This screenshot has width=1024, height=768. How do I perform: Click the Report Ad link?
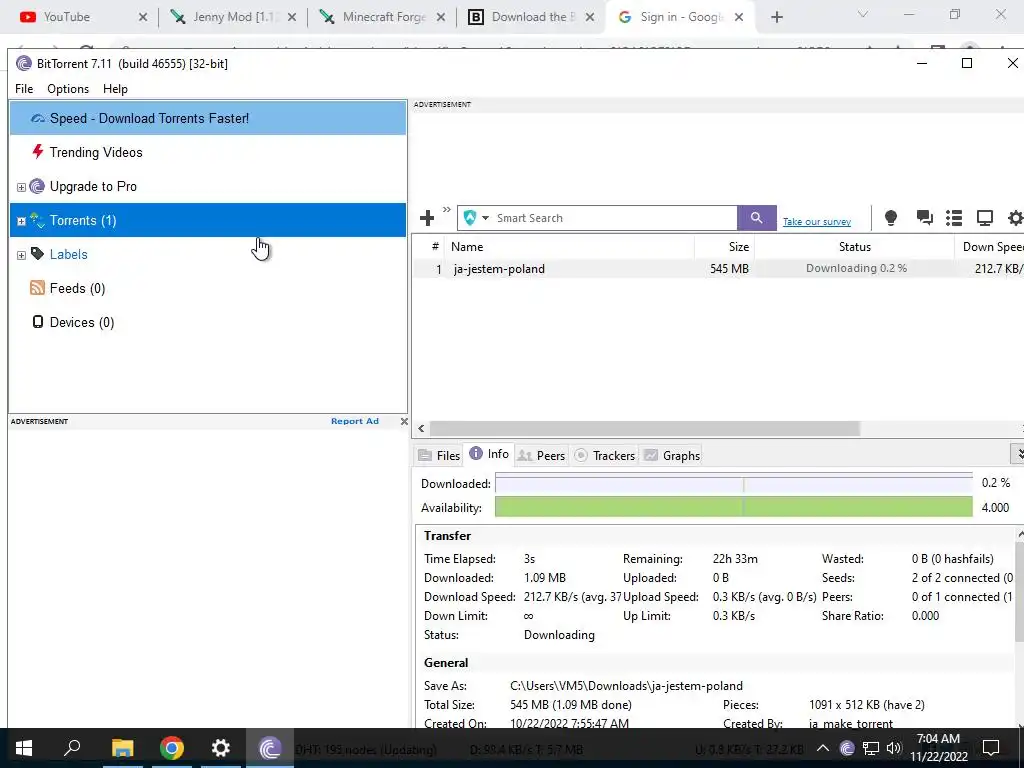[x=355, y=421]
